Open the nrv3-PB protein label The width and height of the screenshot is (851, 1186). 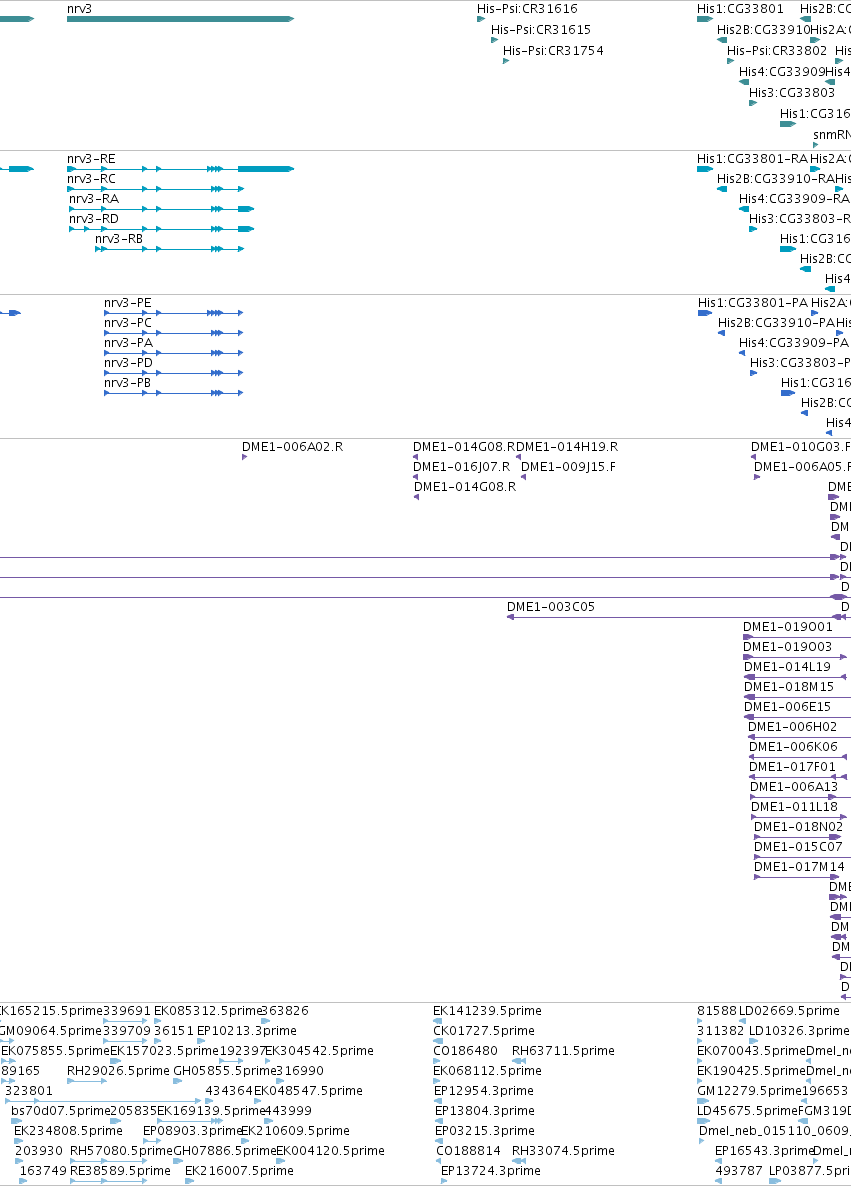(x=127, y=383)
